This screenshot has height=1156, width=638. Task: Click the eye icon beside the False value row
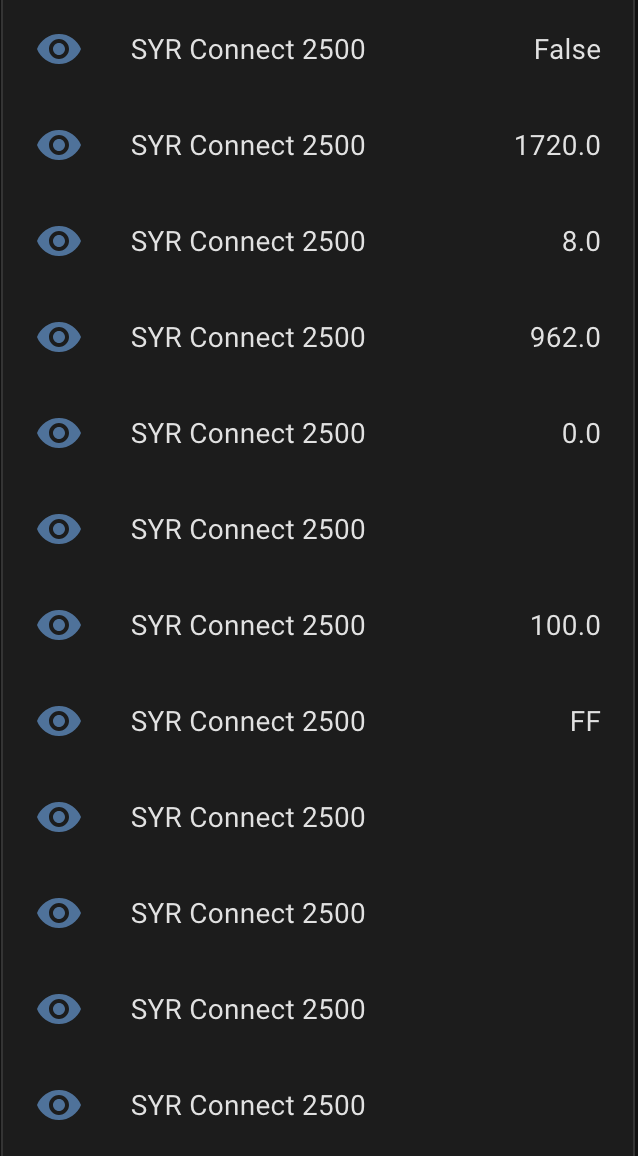pyautogui.click(x=59, y=49)
